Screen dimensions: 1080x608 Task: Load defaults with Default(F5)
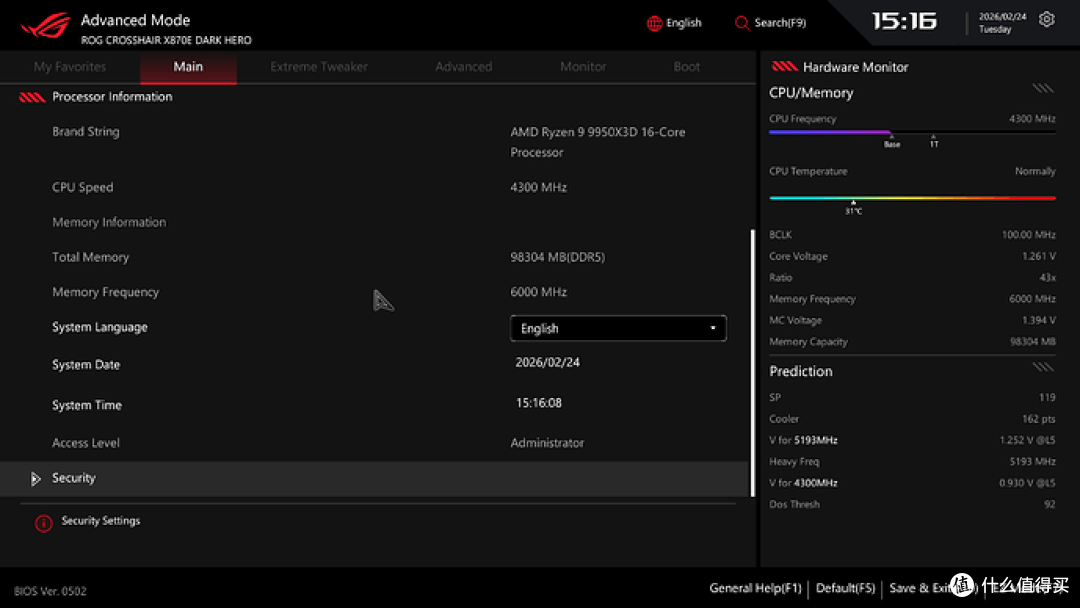click(845, 588)
